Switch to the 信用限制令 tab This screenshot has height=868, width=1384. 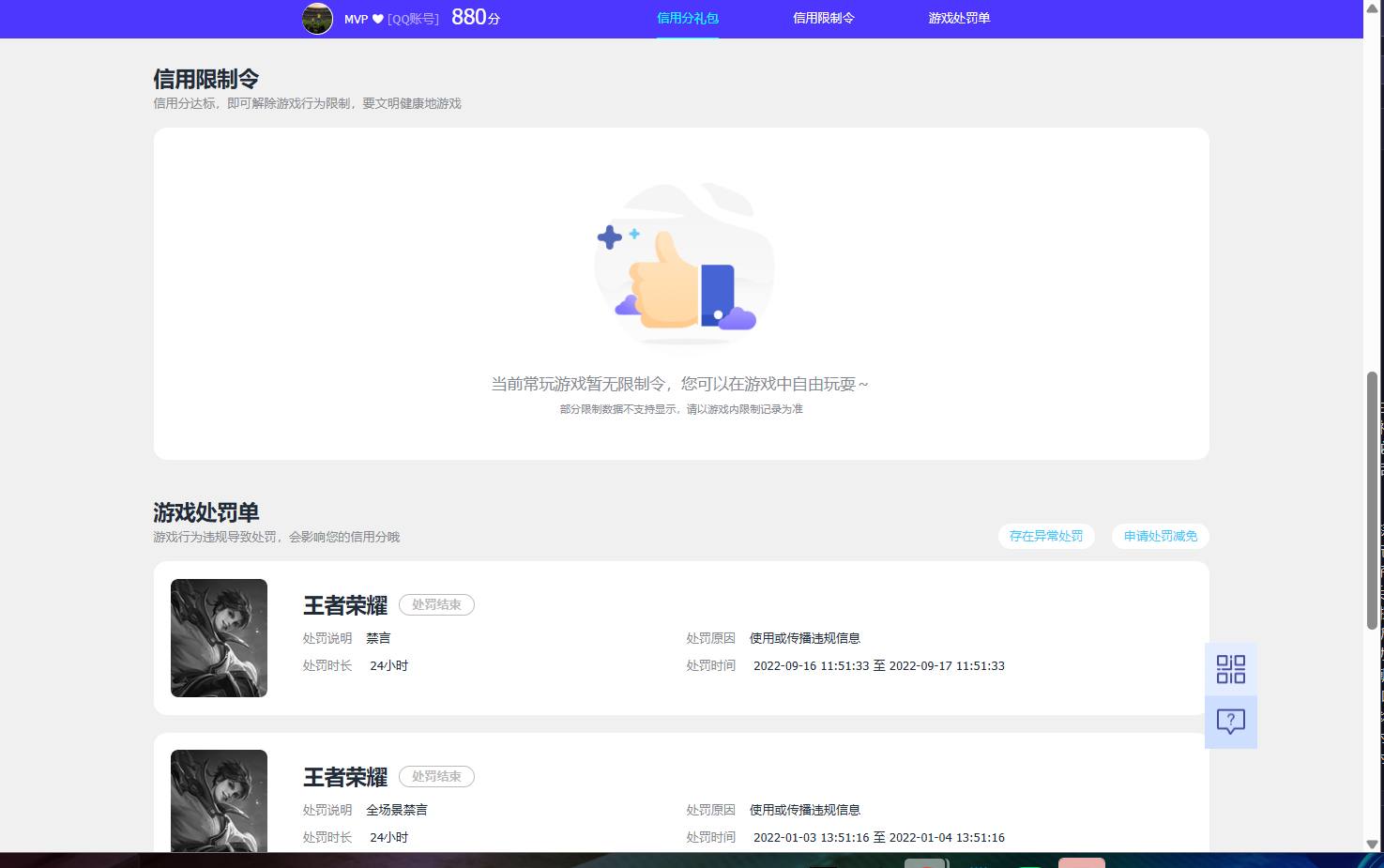pos(824,18)
